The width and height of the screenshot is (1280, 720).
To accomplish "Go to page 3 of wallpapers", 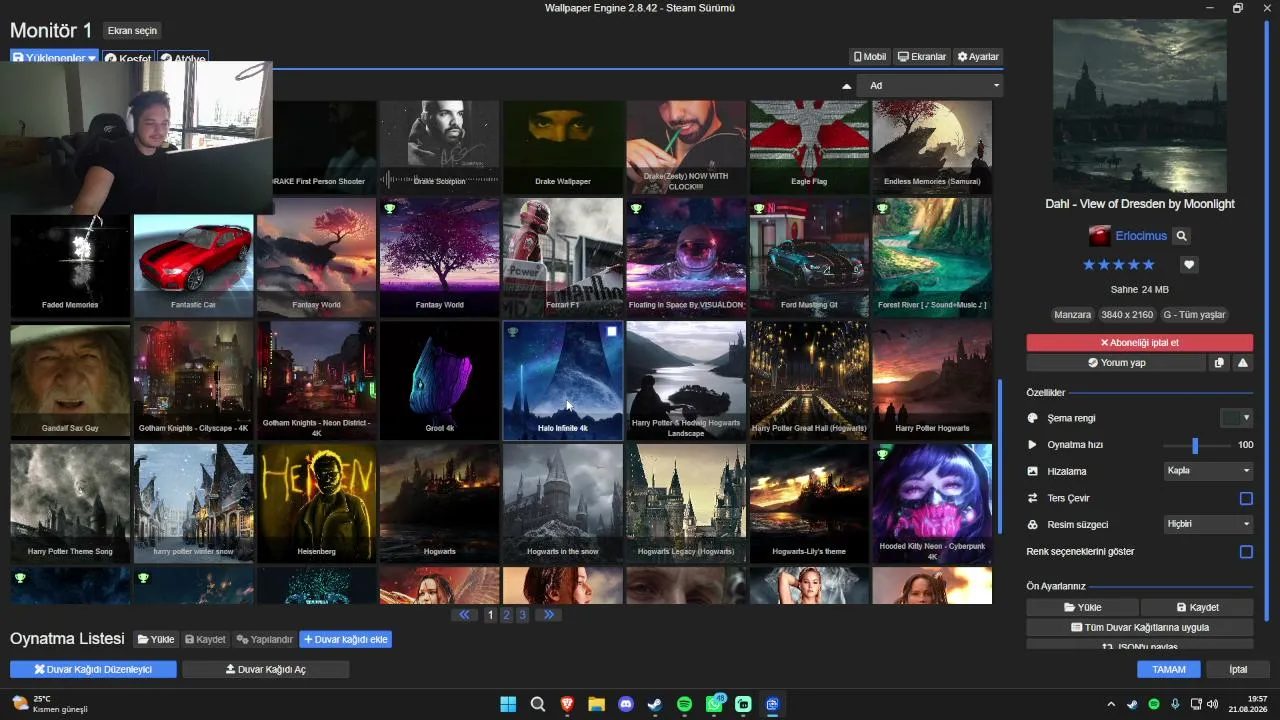I will pos(522,615).
